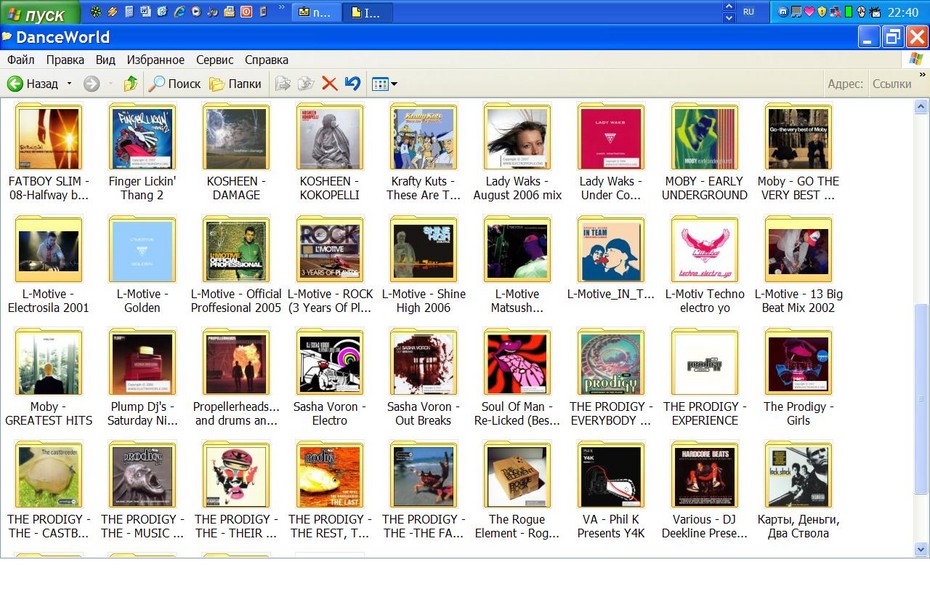Click vertical scrollbar down arrow
Viewport: 930px width, 605px height.
click(921, 550)
